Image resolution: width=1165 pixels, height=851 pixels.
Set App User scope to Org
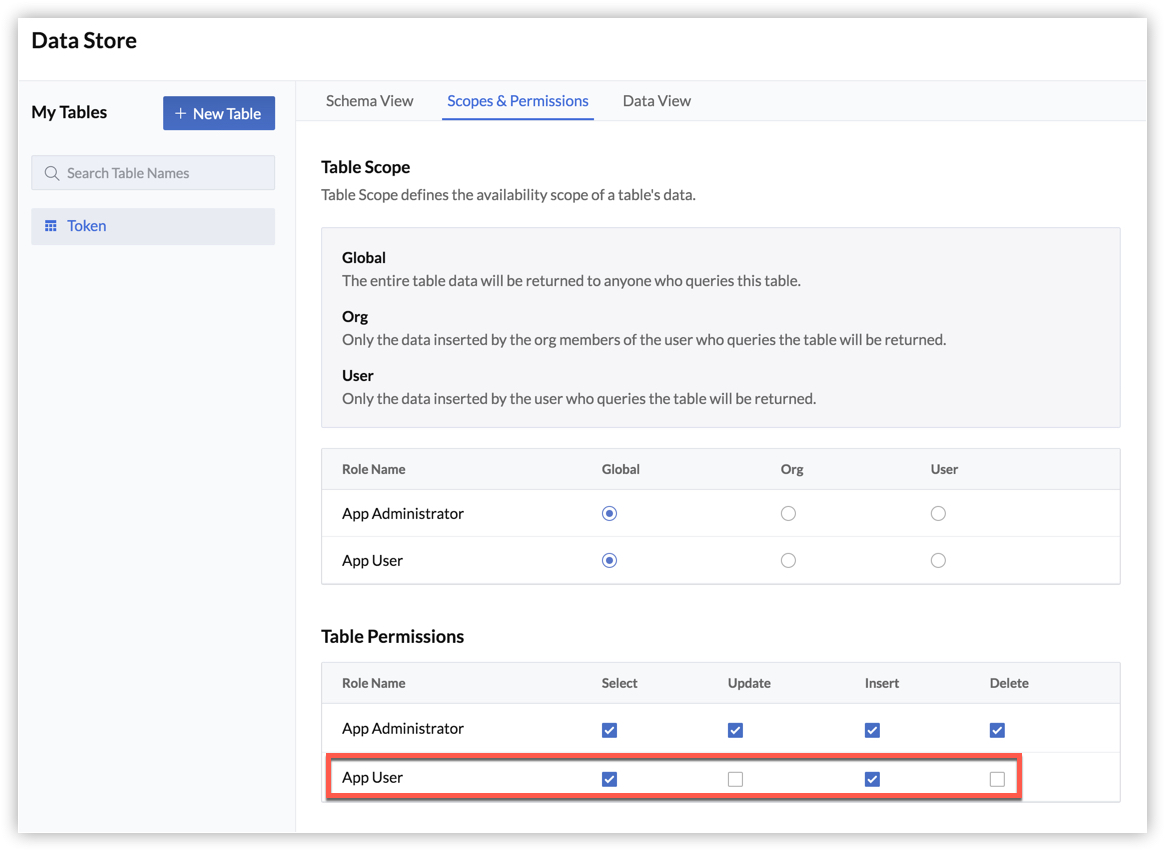click(x=788, y=561)
